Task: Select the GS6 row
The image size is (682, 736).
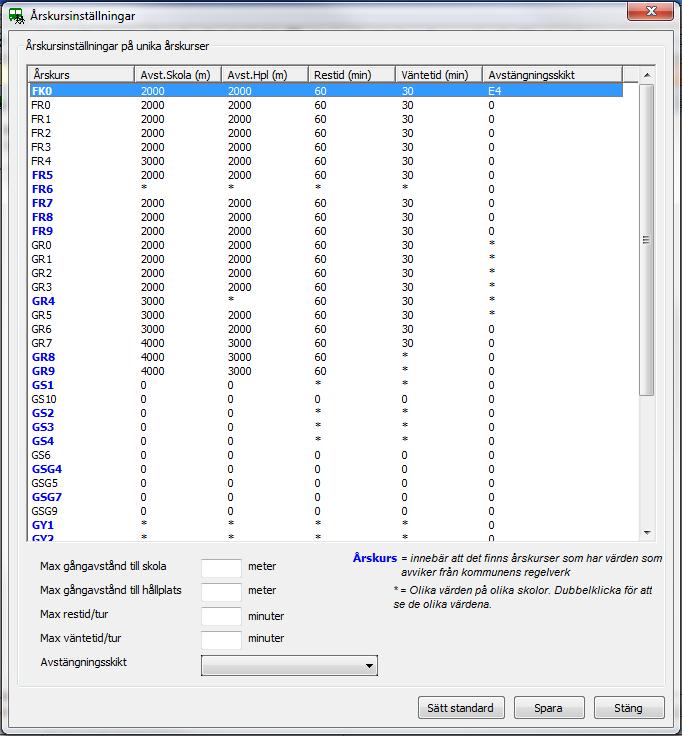Action: (326, 455)
